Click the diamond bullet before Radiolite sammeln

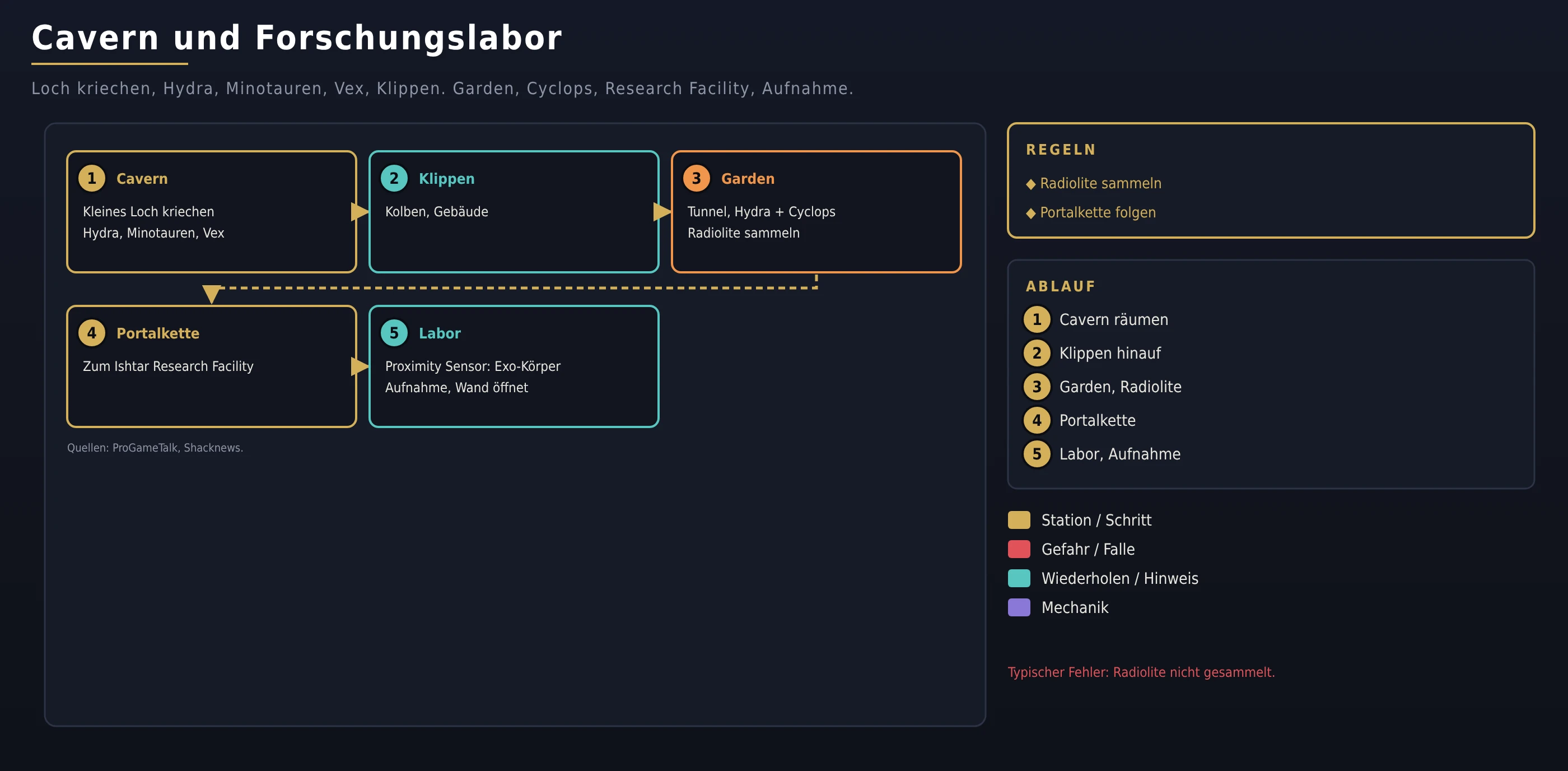pos(1030,184)
